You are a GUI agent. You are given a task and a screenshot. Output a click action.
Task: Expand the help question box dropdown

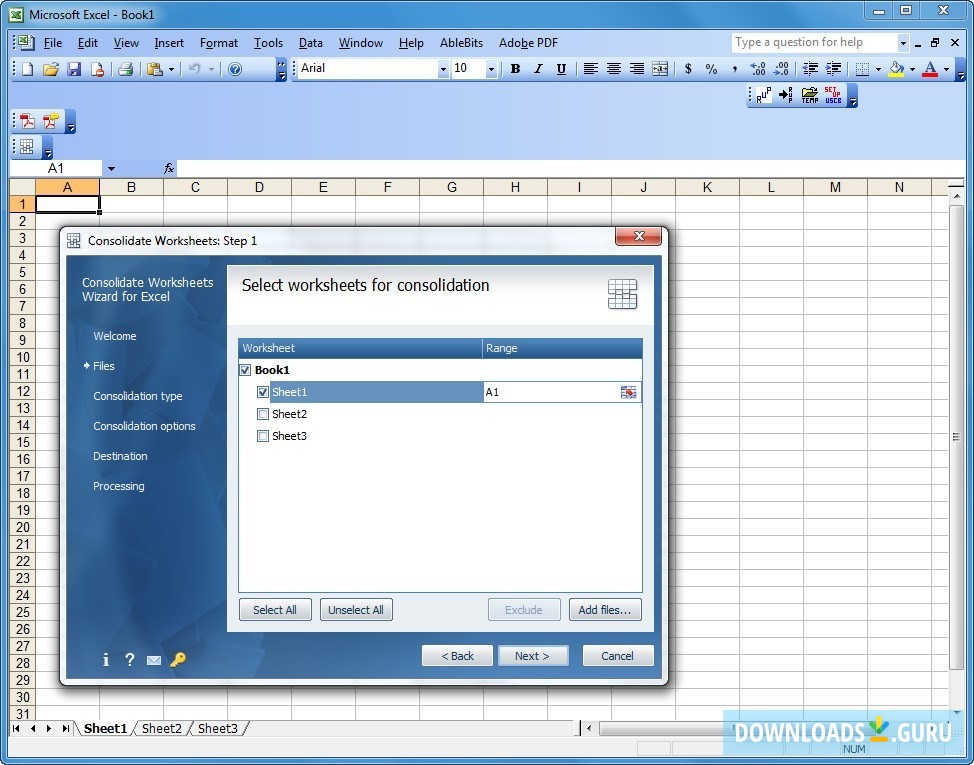[903, 43]
